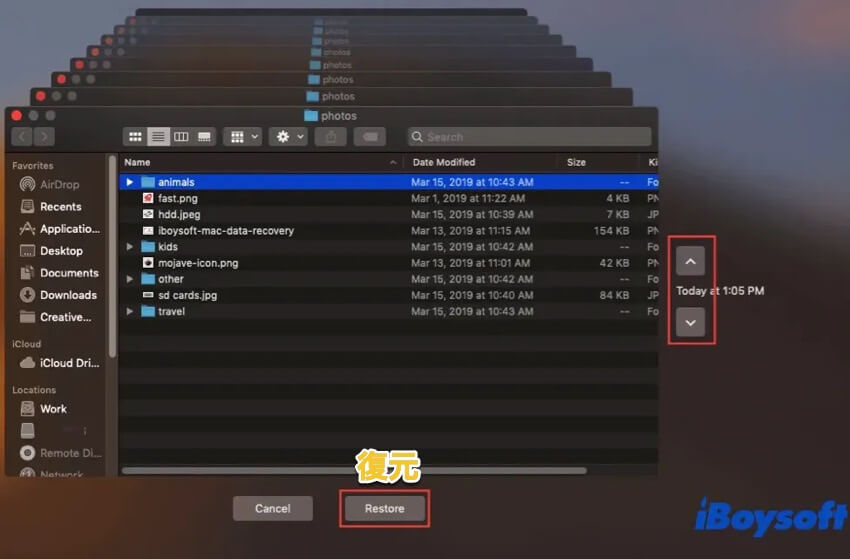Expand the kids folder disclosure triangle
This screenshot has height=559, width=850.
(130, 247)
